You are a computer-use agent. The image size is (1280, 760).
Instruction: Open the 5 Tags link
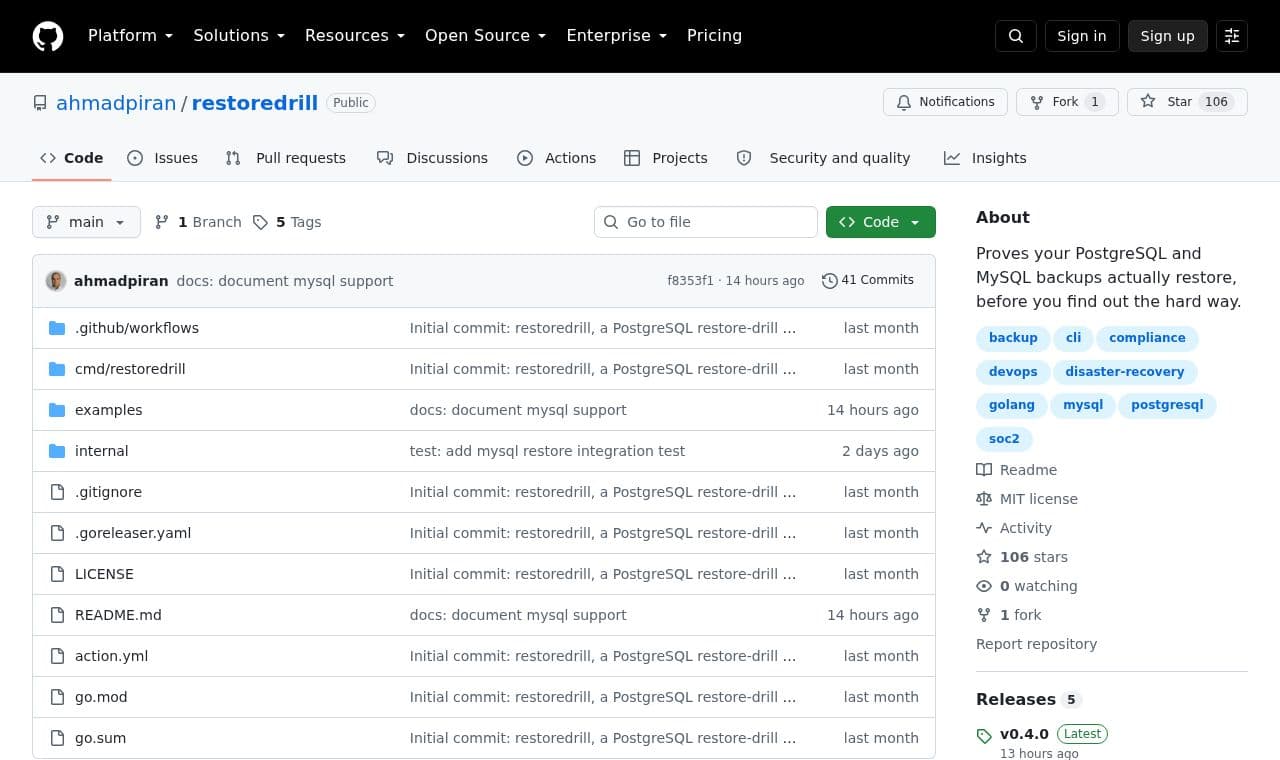[x=287, y=222]
